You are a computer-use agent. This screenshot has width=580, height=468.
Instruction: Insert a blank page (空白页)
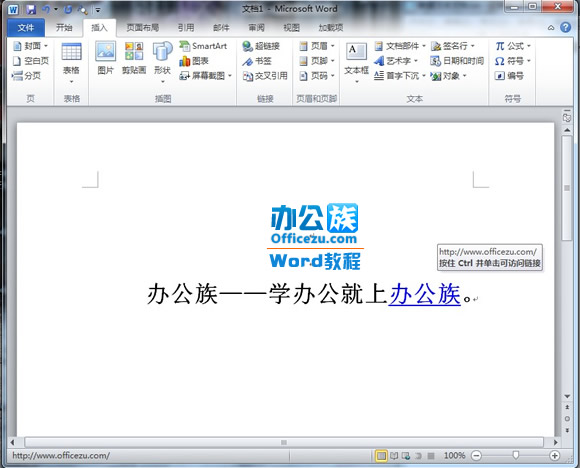[x=30, y=61]
